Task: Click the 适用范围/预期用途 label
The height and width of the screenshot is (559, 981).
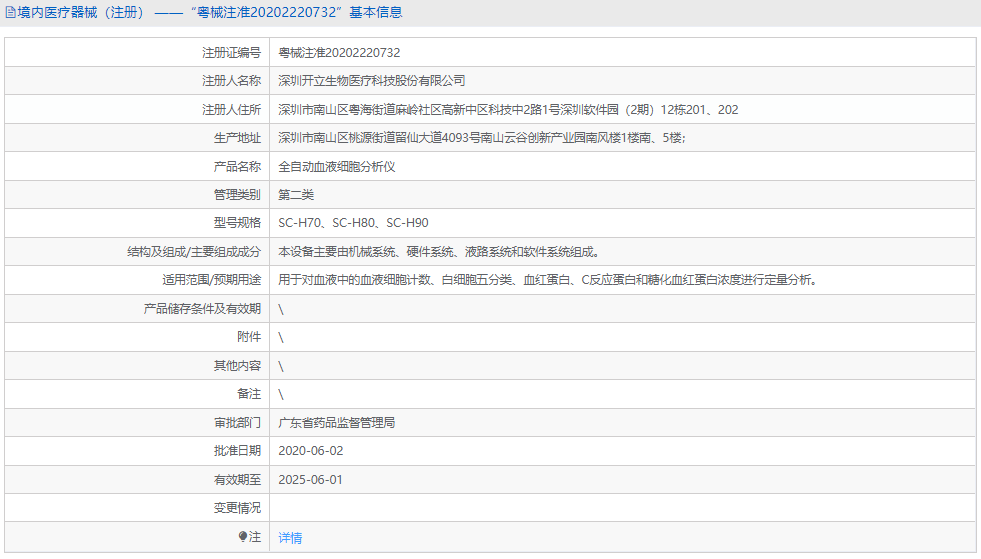Action: [211, 280]
